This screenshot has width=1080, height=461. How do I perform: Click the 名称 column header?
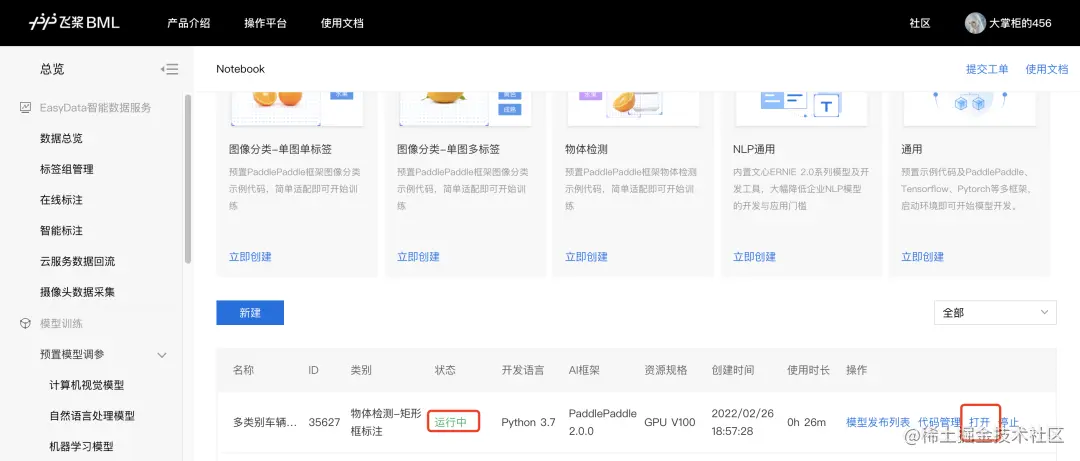click(243, 370)
